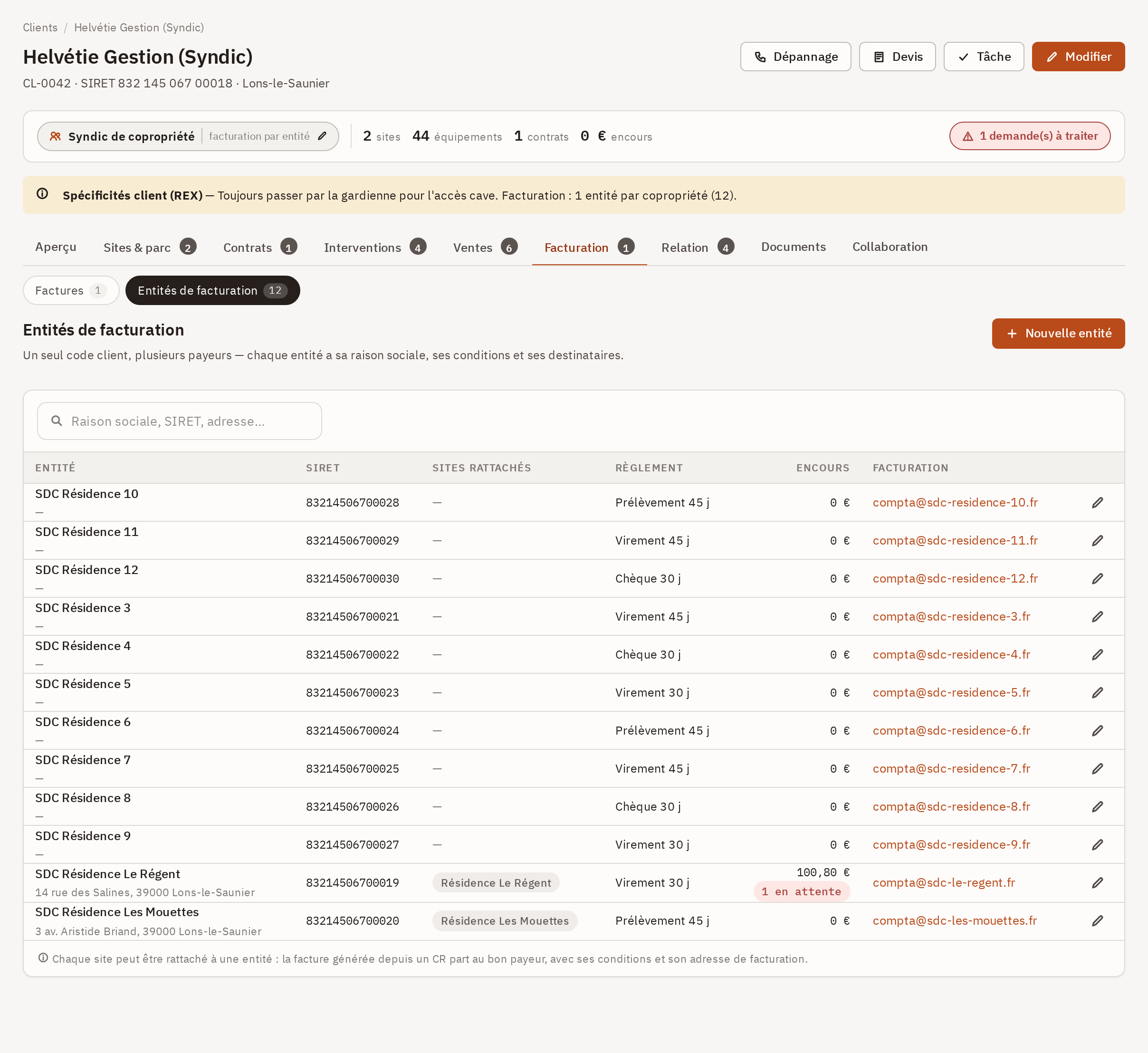The image size is (1148, 1053).
Task: Click SDC Résidence Les Mouettes name
Action: 117,912
